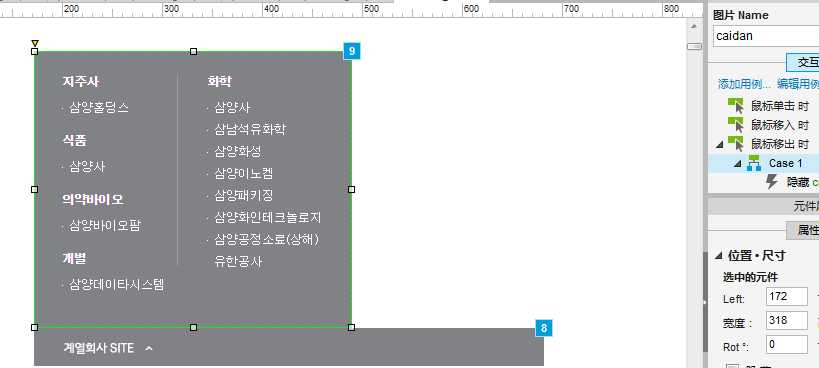
Task: Click the 삼양공정소로(상해) entry
Action: [x=266, y=240]
